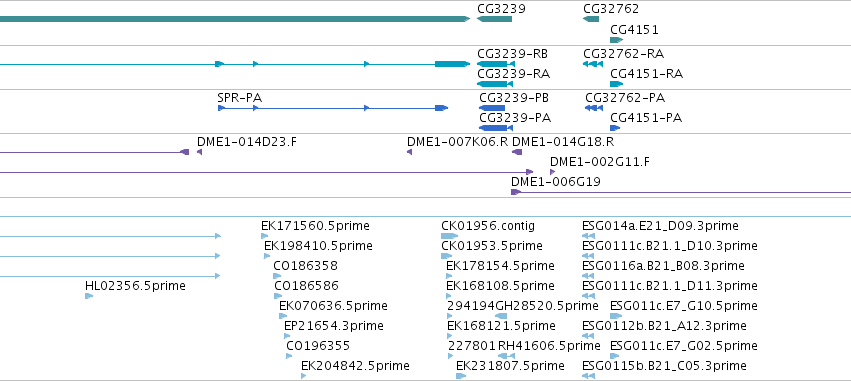Click the RH41606.5prime EST glyph
Image resolution: width=851 pixels, height=381 pixels.
tap(506, 356)
